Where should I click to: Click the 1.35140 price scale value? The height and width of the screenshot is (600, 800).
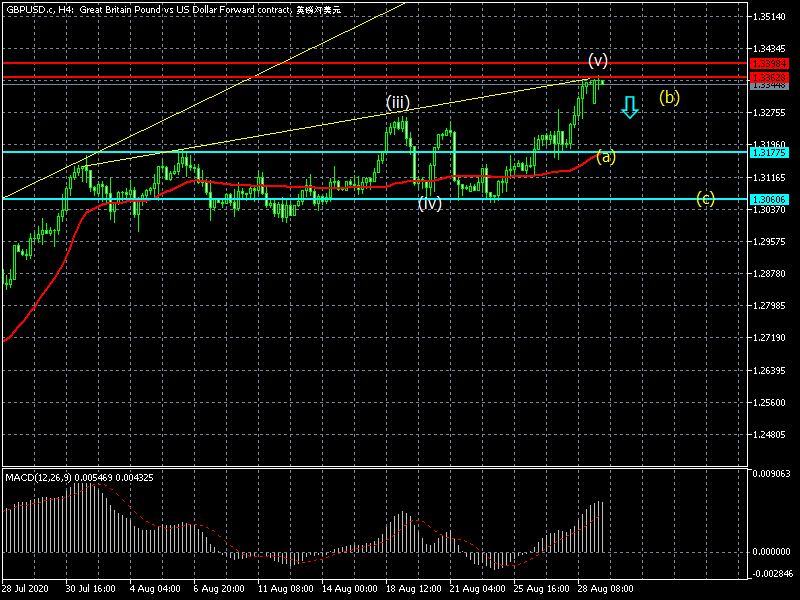(769, 16)
